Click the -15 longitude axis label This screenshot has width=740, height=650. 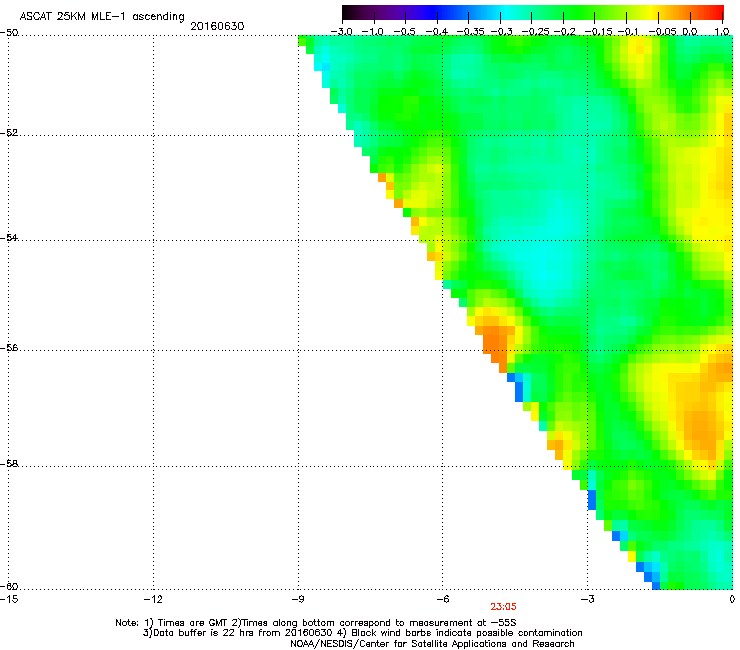[x=9, y=599]
